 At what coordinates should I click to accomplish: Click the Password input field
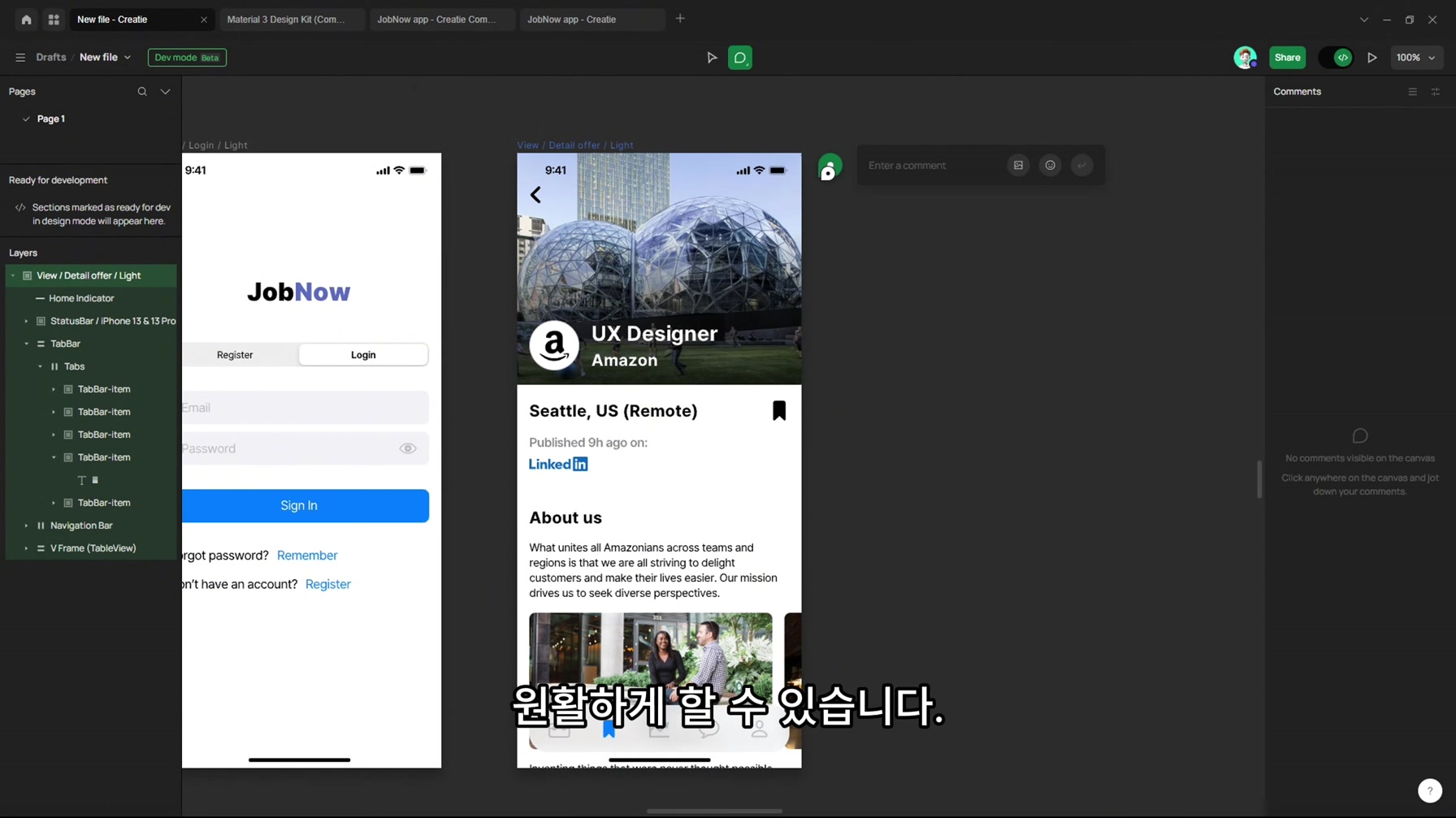pos(305,448)
